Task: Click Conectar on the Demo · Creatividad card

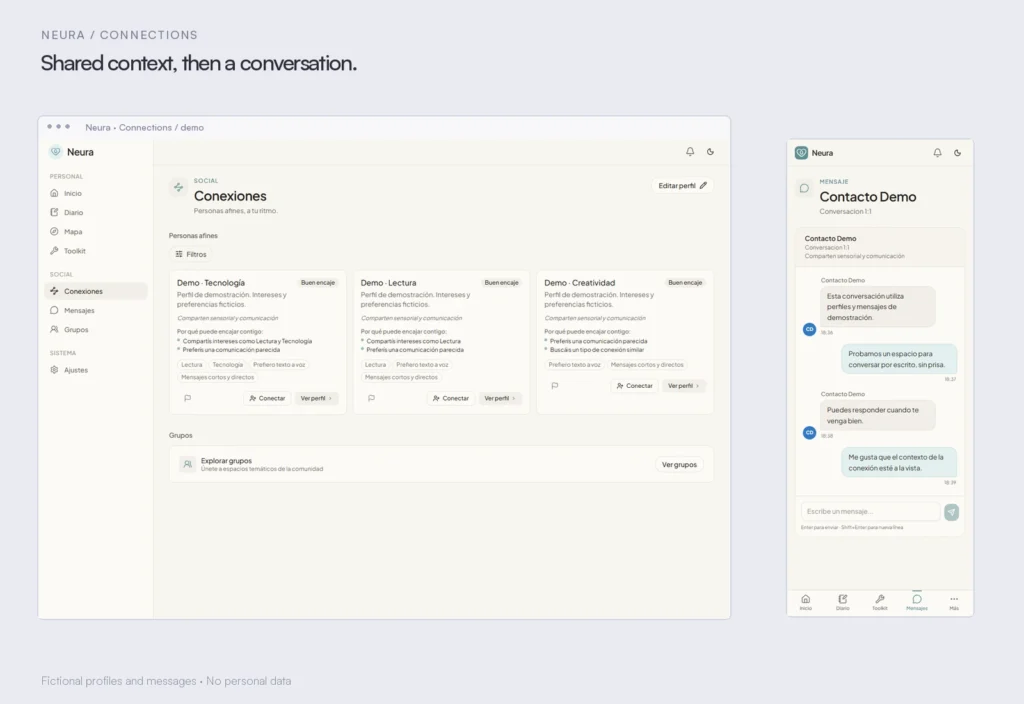Action: point(634,386)
